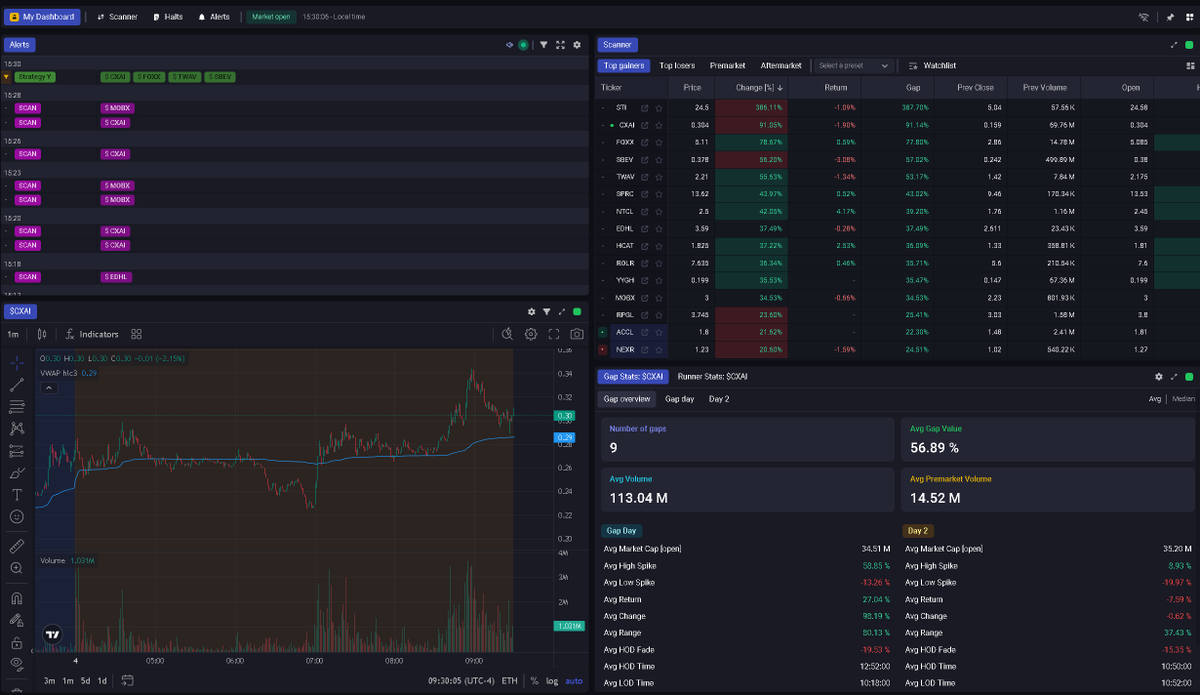Open the Select a preset dropdown
The width and height of the screenshot is (1200, 695).
tap(853, 66)
